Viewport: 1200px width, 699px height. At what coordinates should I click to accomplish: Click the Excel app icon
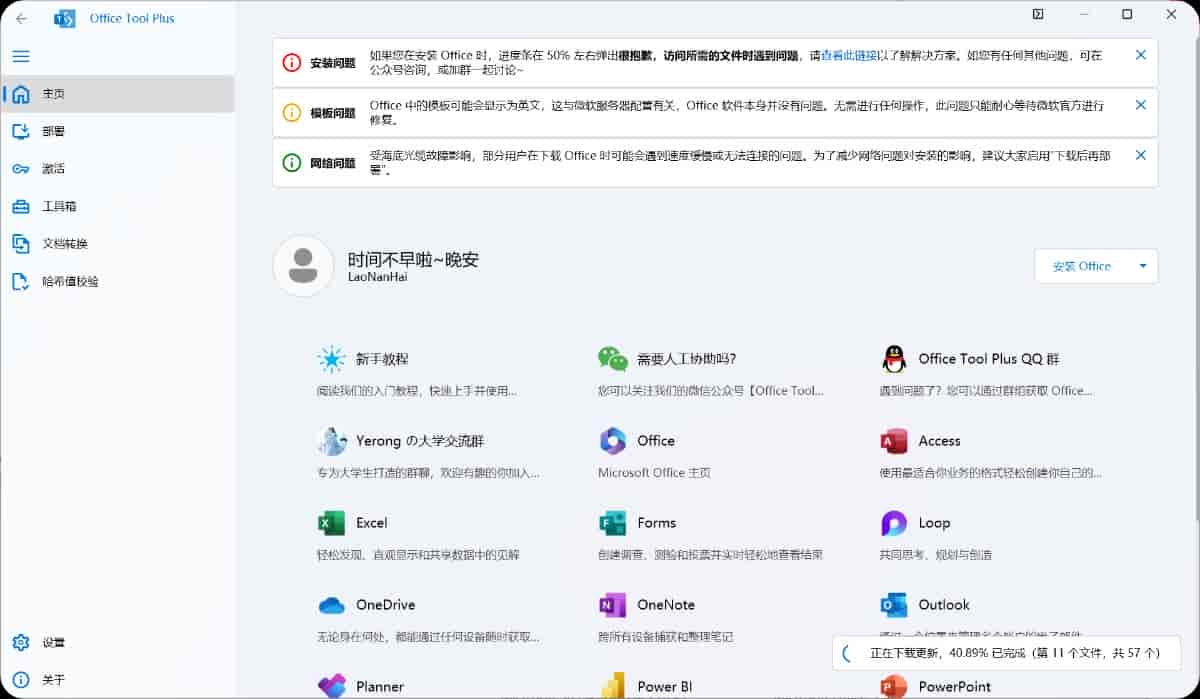click(x=331, y=523)
